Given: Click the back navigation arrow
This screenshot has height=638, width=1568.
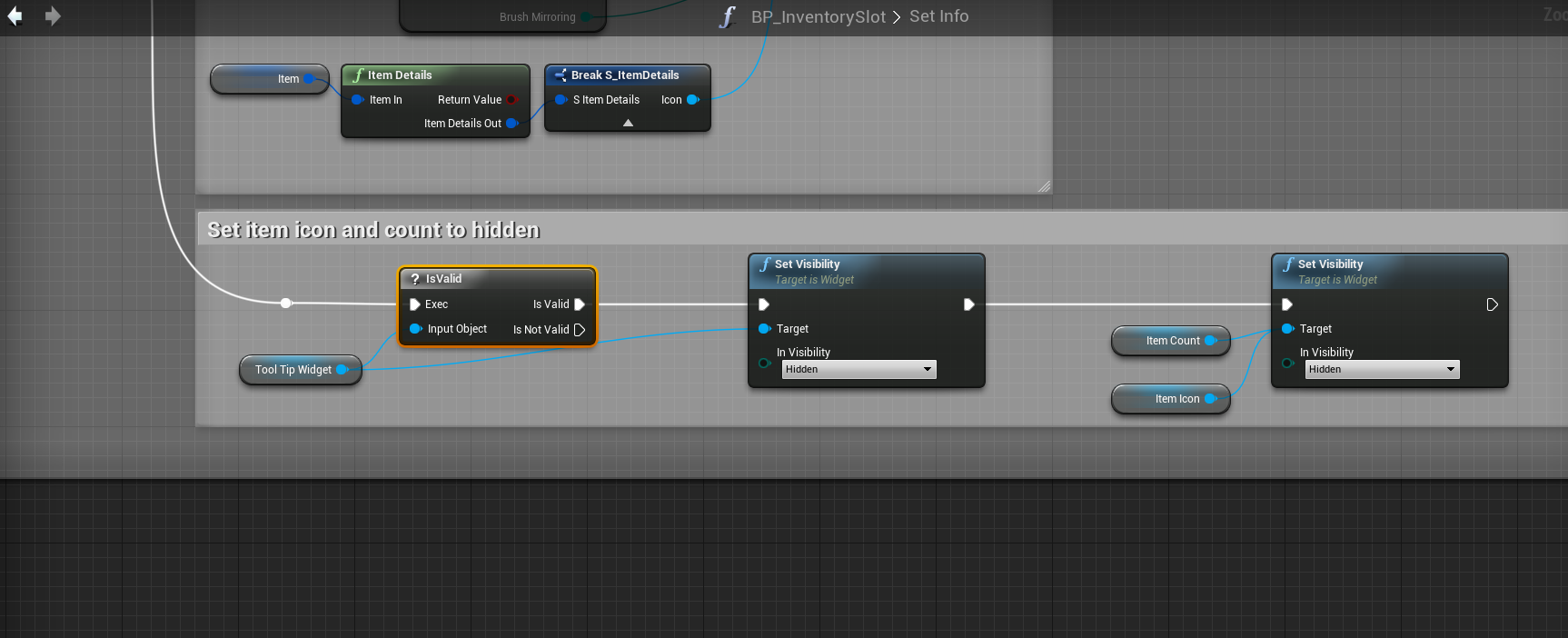Looking at the screenshot, I should point(15,16).
